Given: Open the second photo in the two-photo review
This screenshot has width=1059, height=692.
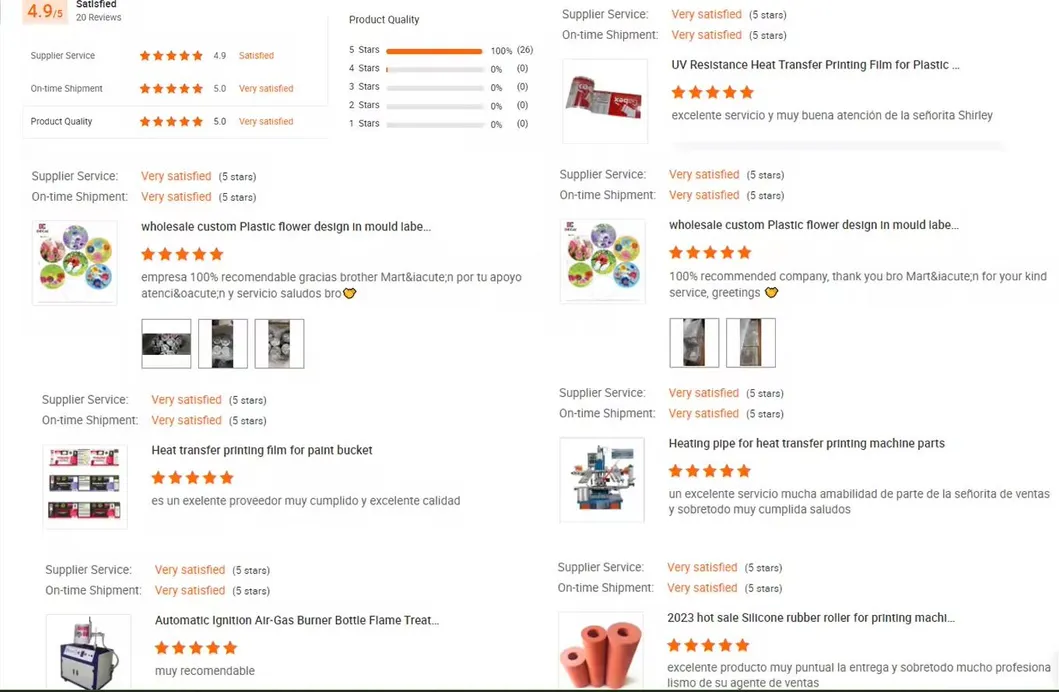Looking at the screenshot, I should click(751, 343).
